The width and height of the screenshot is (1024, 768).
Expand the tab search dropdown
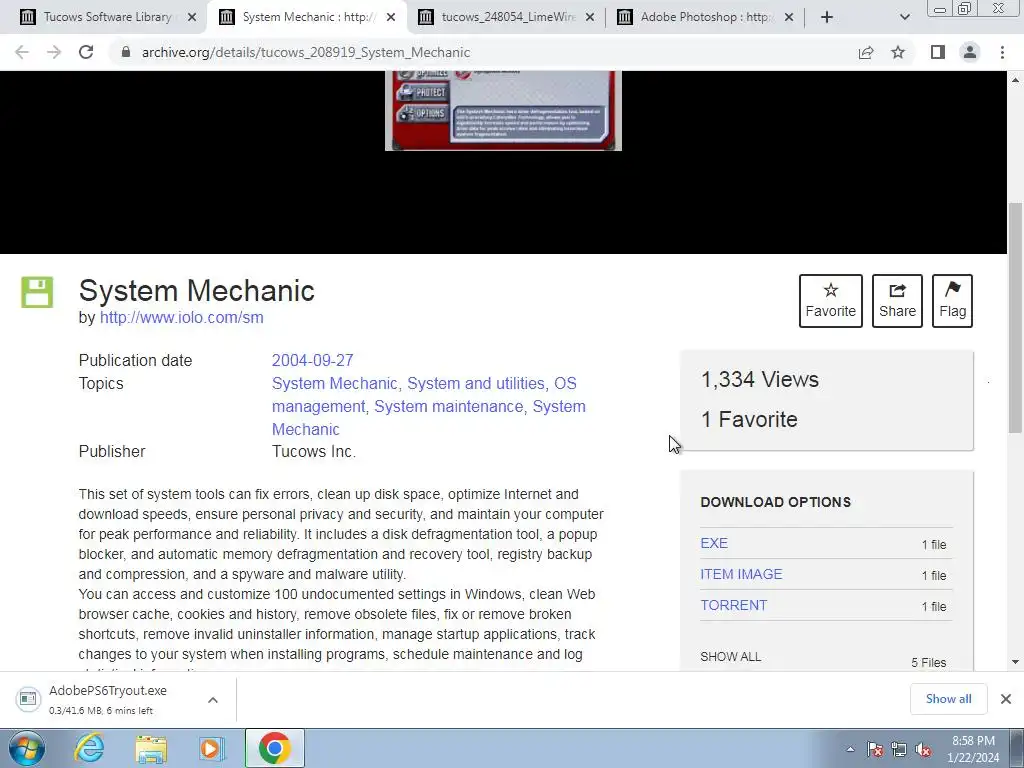coord(904,17)
